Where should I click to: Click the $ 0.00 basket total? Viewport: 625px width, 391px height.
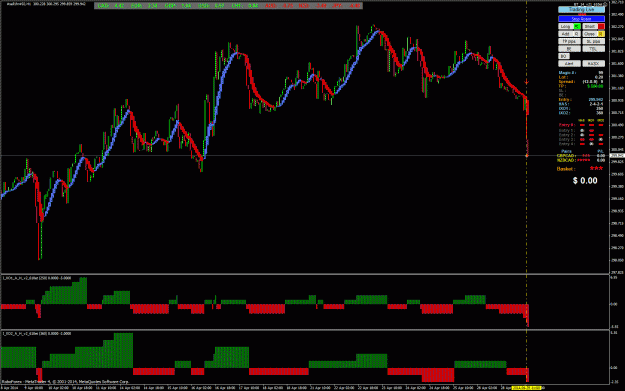pos(585,181)
